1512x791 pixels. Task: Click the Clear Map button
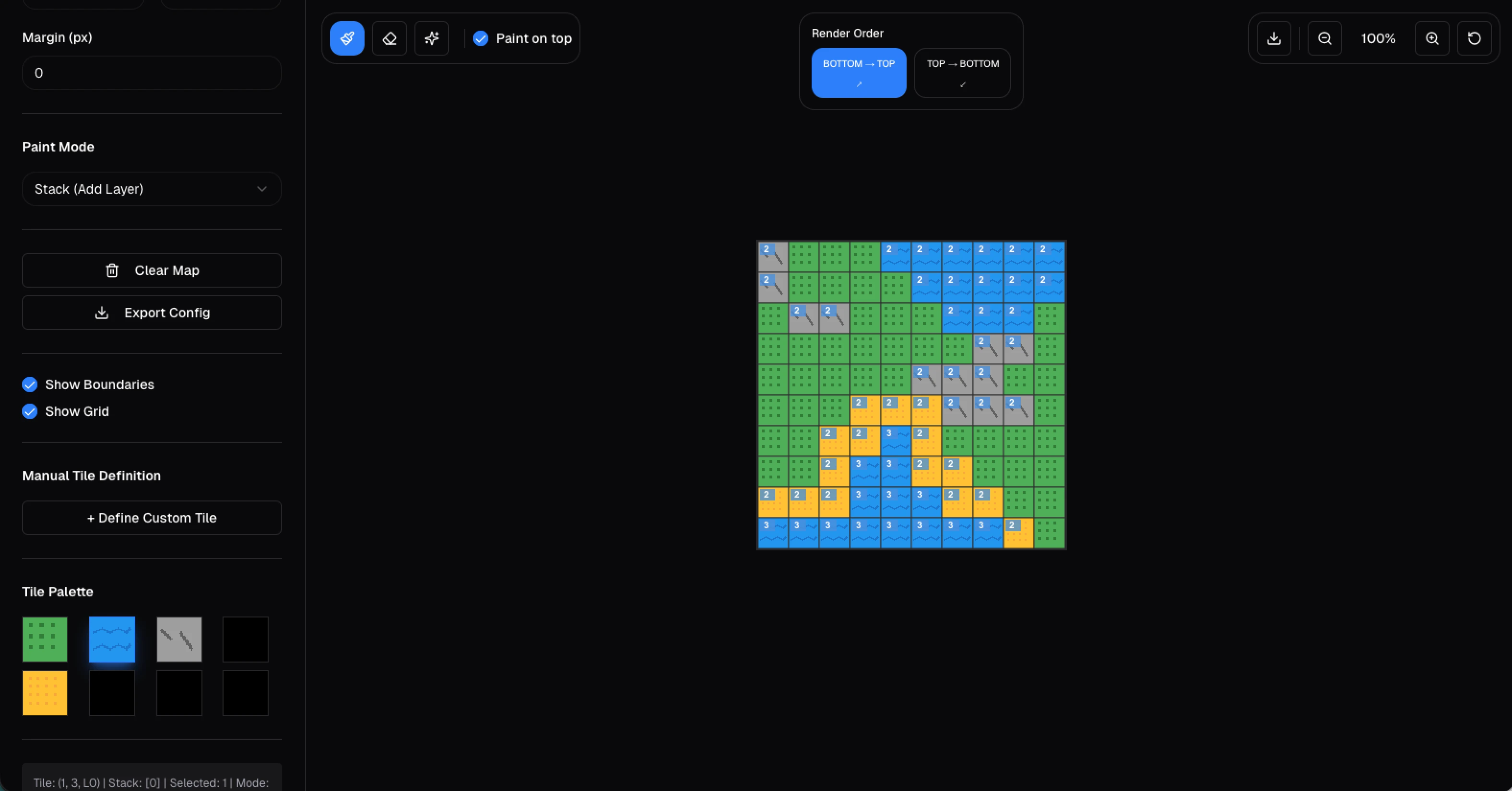(152, 270)
